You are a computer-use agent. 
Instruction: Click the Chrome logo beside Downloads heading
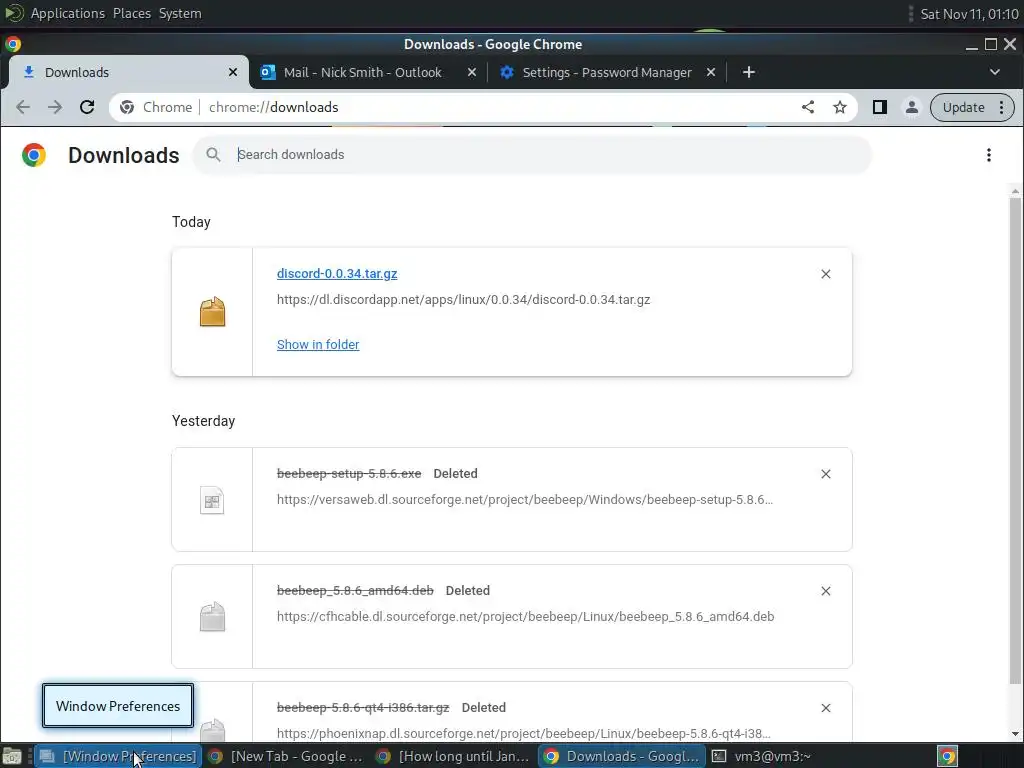33,155
